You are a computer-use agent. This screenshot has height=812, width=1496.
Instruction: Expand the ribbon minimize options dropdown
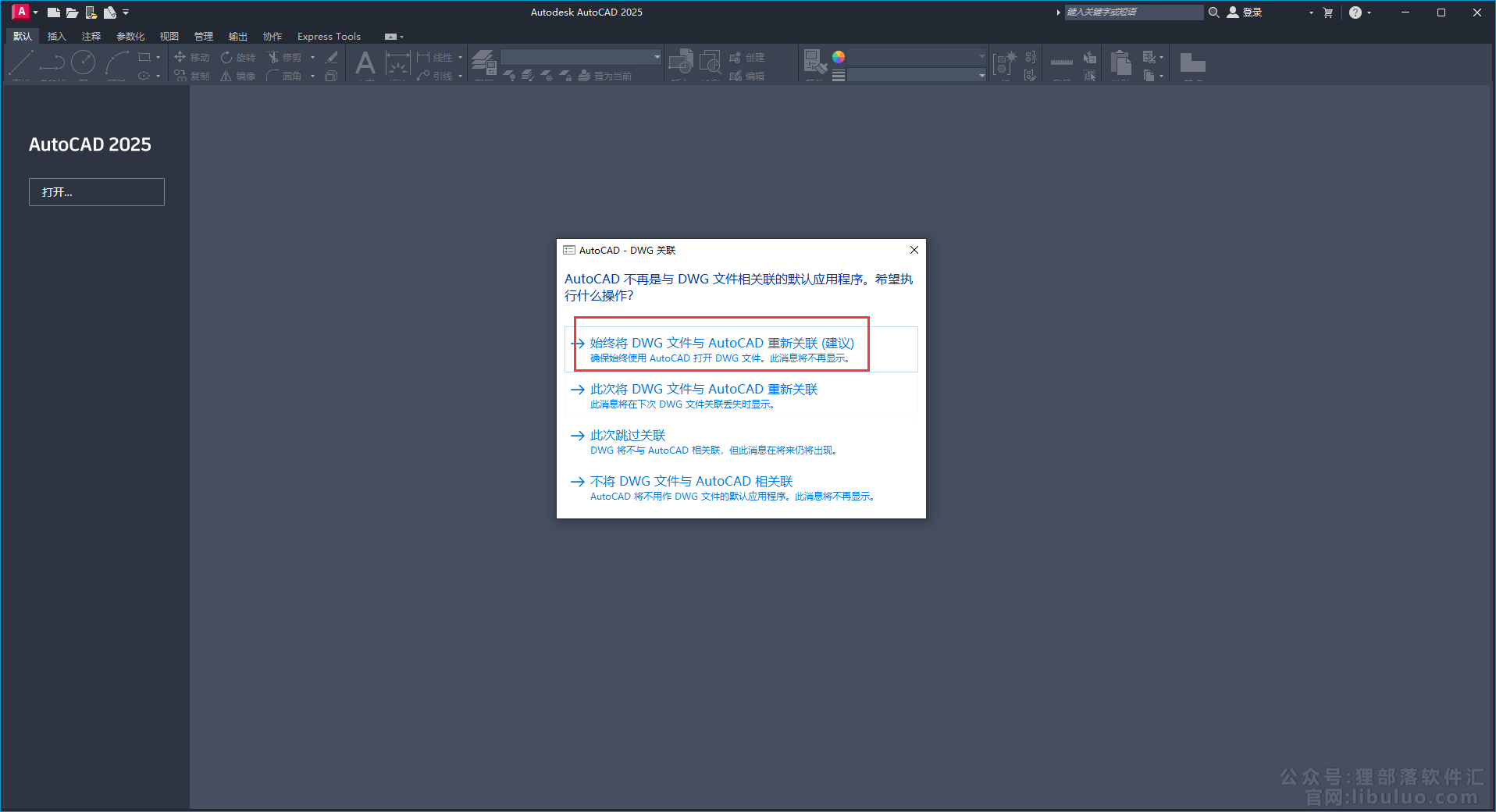[401, 37]
